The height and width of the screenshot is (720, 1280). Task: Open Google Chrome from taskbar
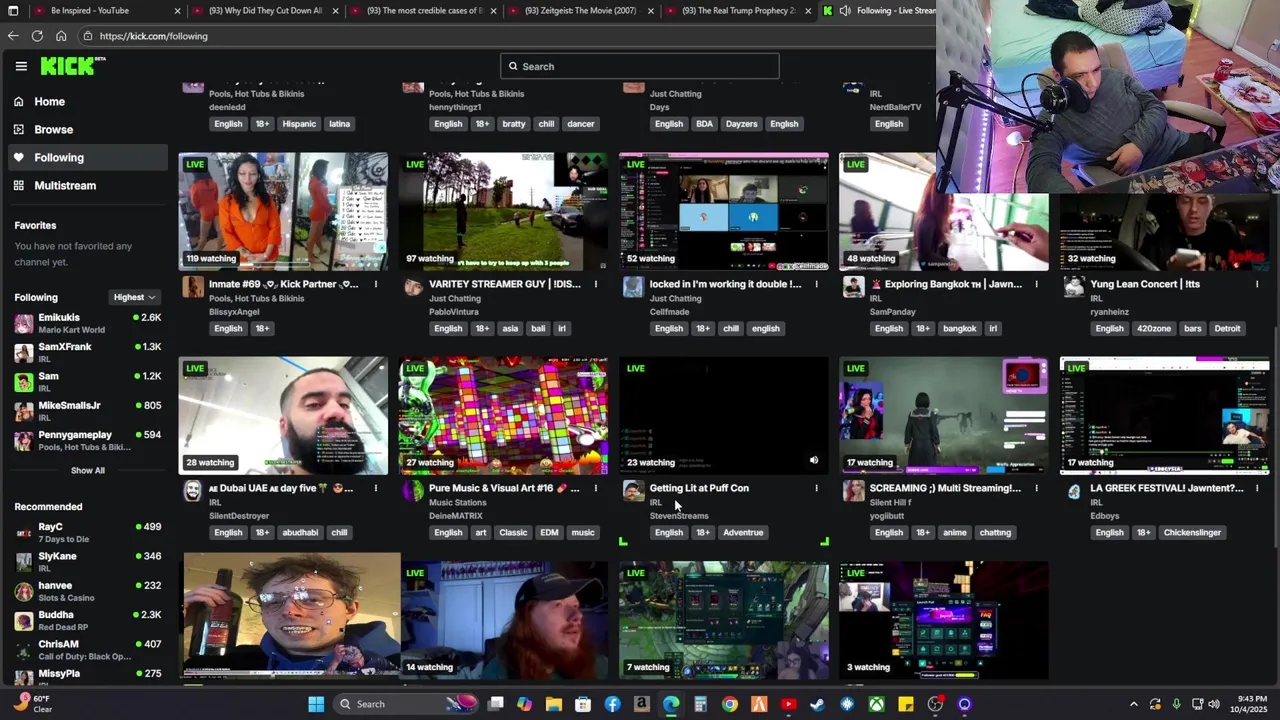coord(730,704)
